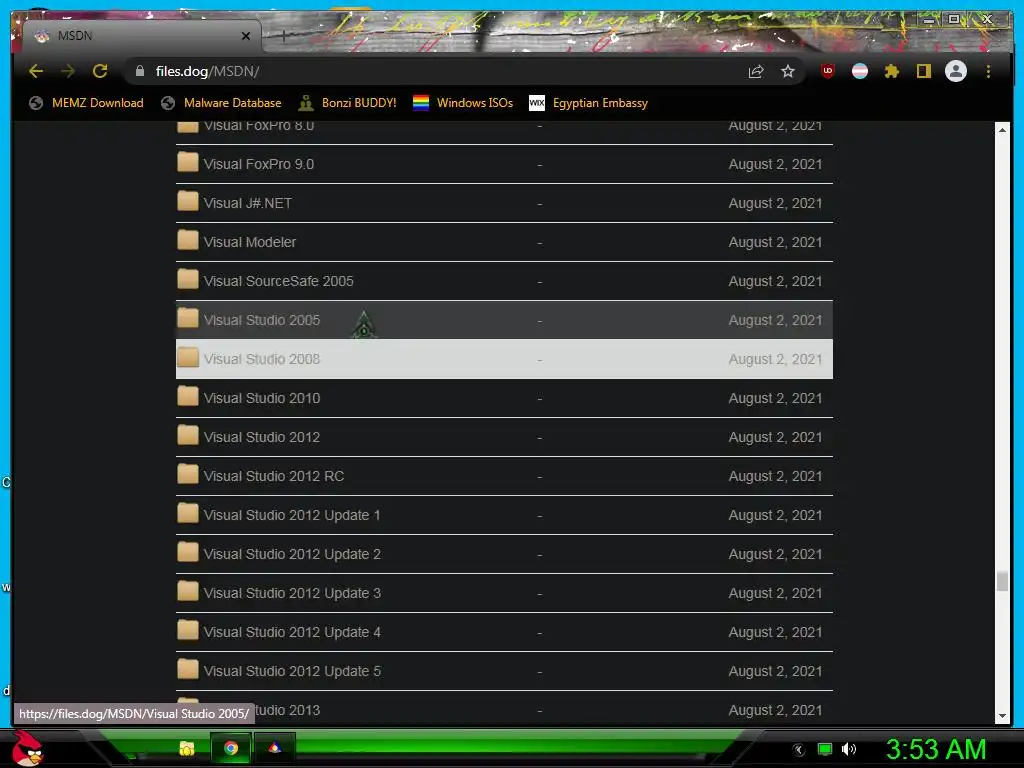Open the Bonzi BUDDY! bookmark
This screenshot has width=1024, height=768.
click(347, 103)
